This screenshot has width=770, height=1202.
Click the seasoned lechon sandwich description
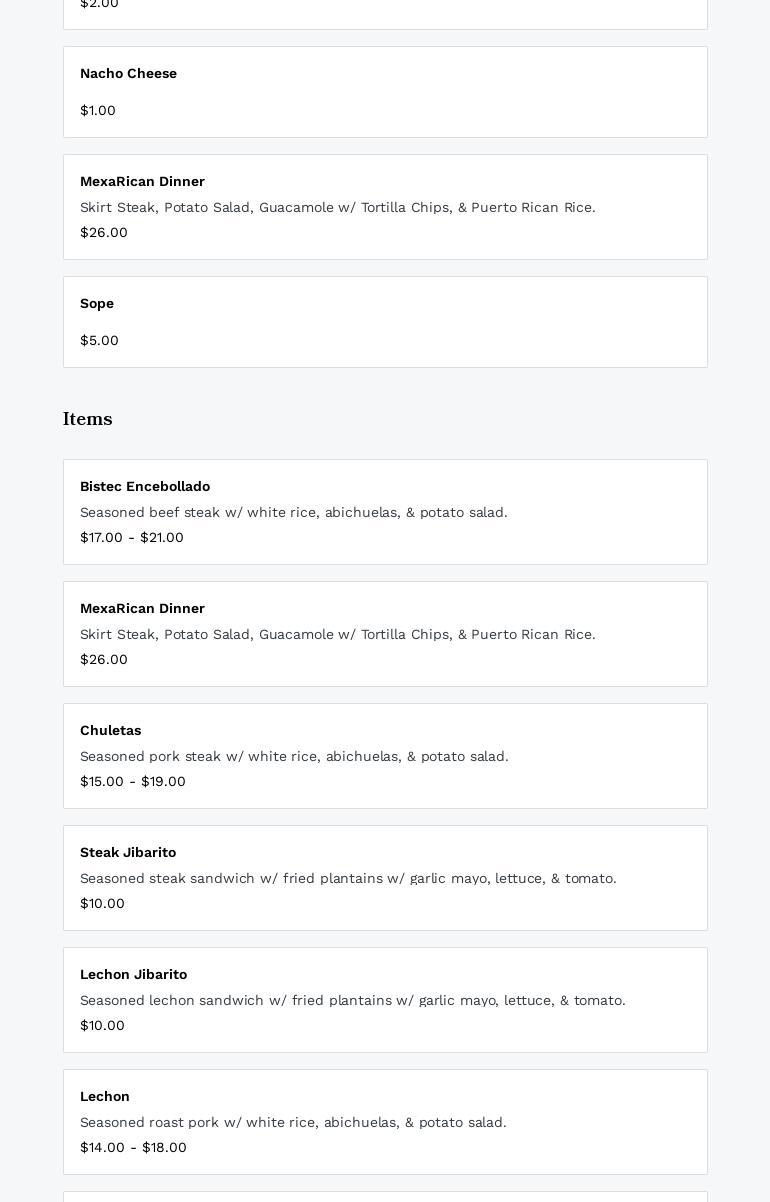tap(352, 1001)
